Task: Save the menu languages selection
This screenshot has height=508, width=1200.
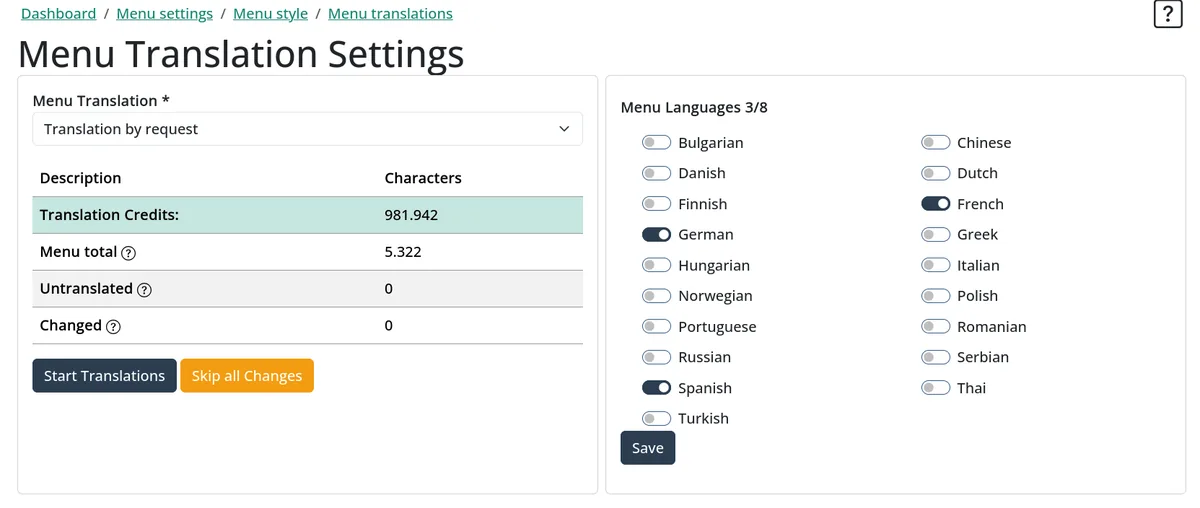Action: point(648,448)
